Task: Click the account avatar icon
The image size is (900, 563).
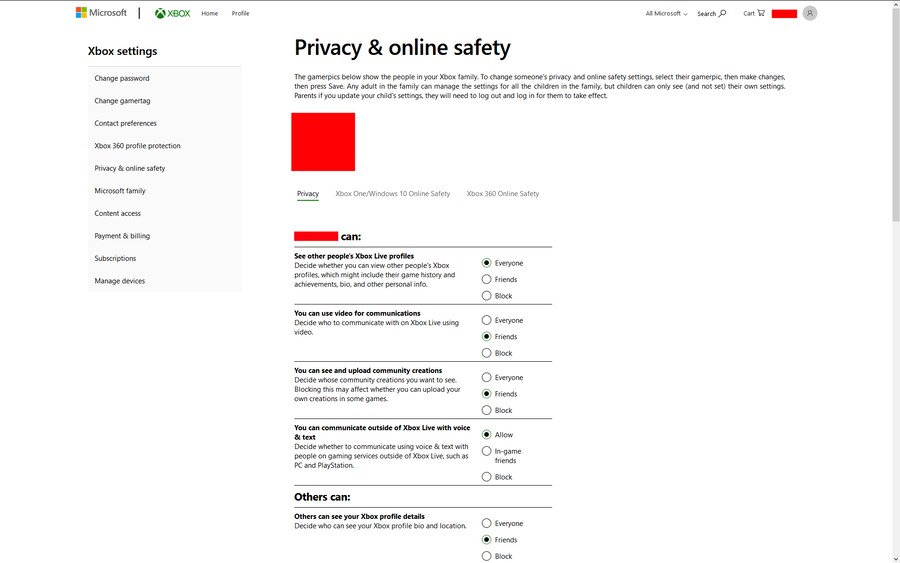Action: 809,13
